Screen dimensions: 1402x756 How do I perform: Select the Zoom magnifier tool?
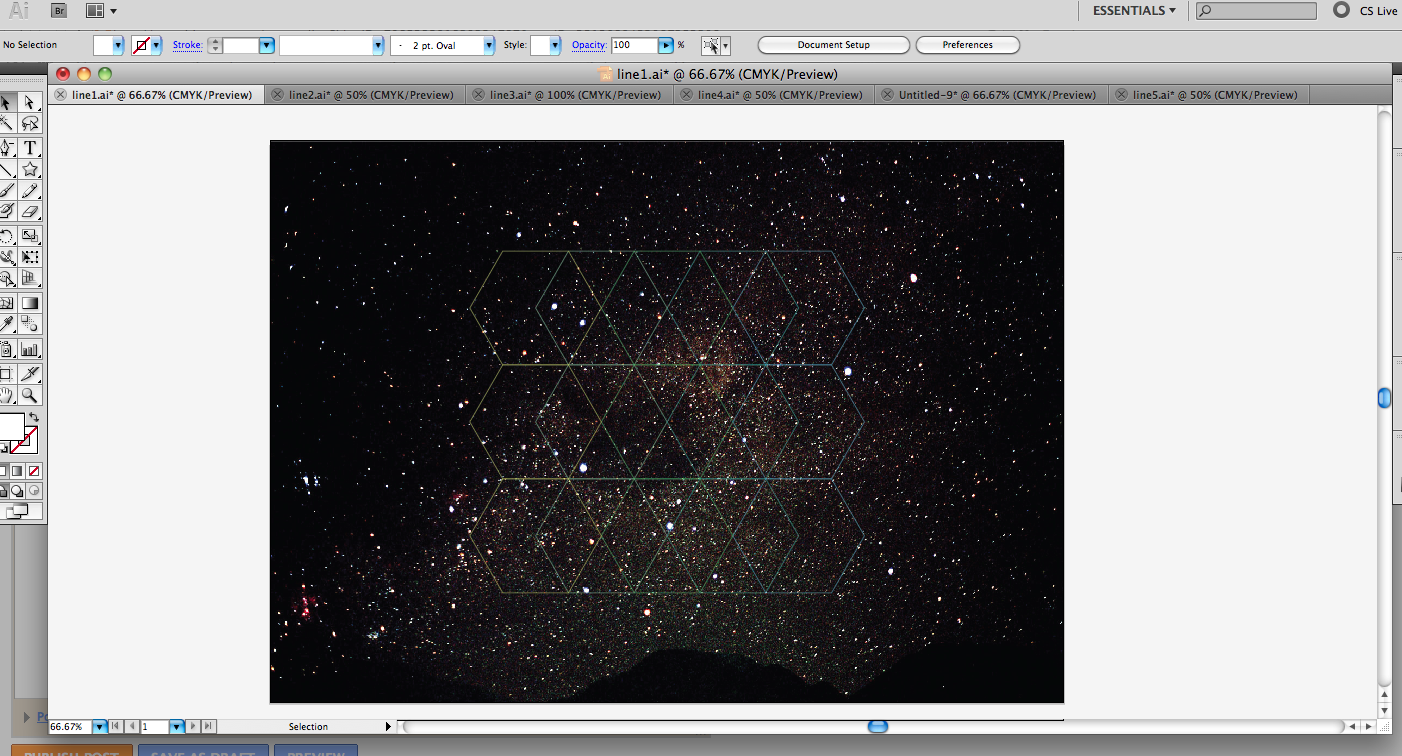[30, 395]
